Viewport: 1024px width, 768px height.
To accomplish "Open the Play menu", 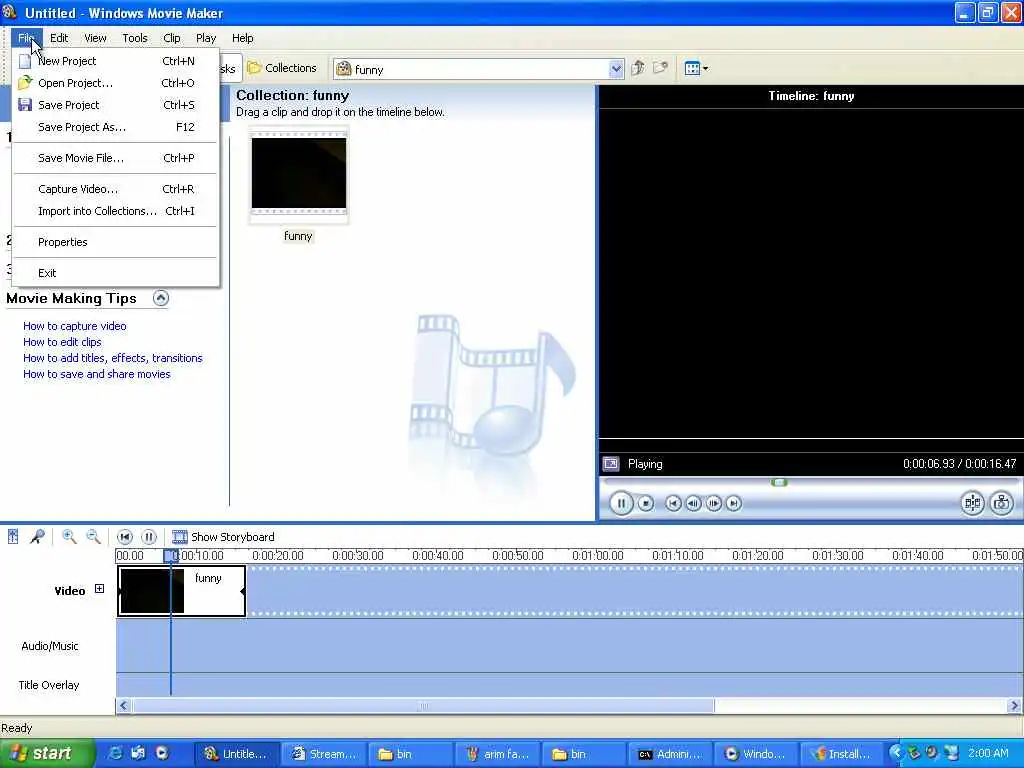I will (x=206, y=38).
